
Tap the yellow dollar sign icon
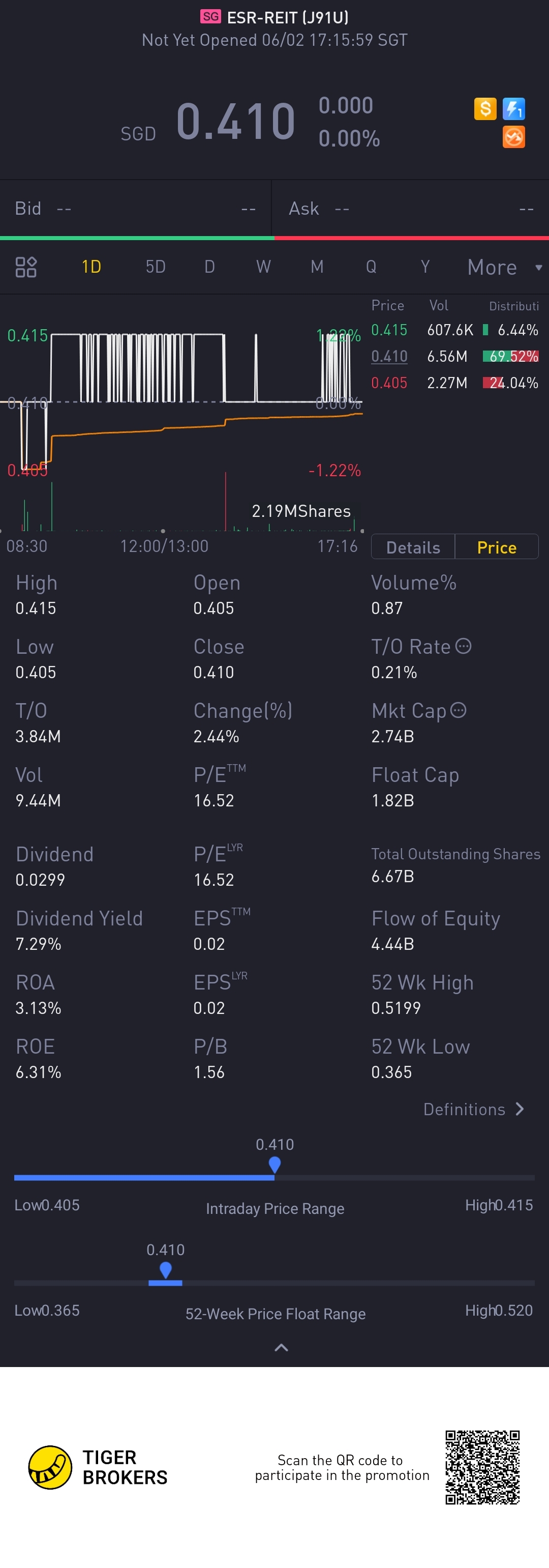point(484,109)
